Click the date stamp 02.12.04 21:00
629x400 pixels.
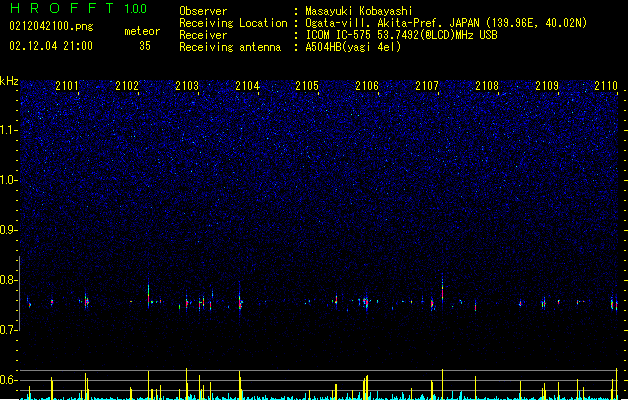pyautogui.click(x=51, y=46)
